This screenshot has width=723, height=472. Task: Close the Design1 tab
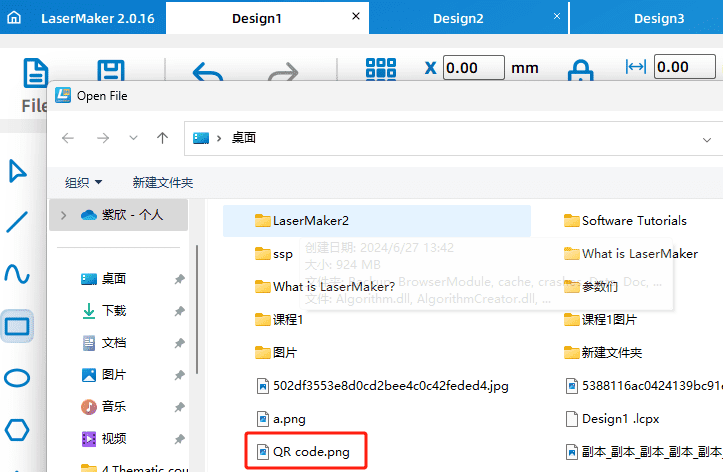point(356,16)
